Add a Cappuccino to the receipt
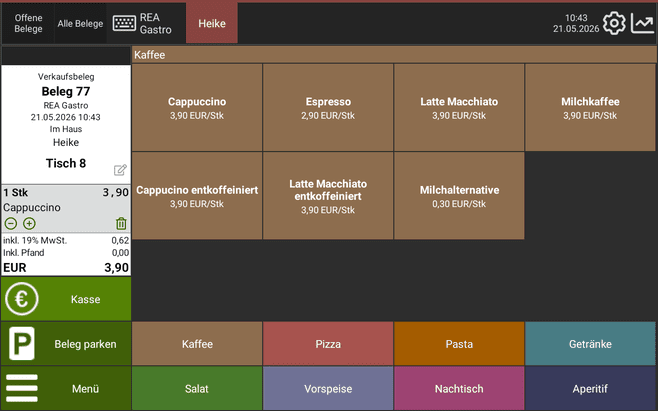 point(197,107)
